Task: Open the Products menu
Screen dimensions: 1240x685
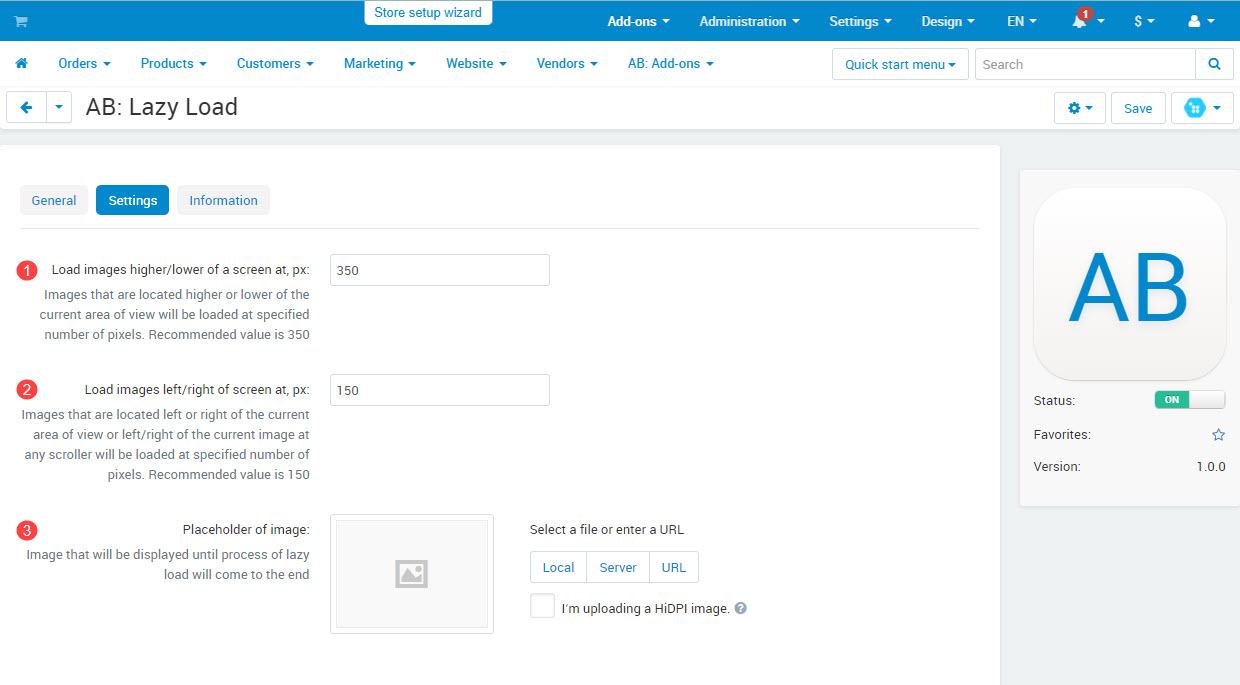Action: tap(173, 63)
